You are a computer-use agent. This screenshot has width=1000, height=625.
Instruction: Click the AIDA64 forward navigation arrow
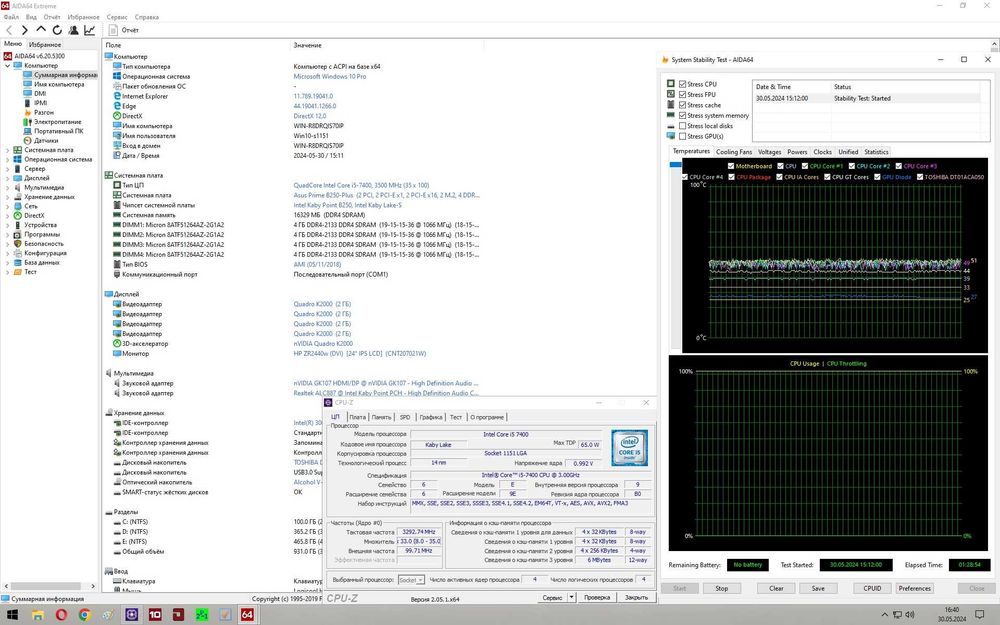[x=24, y=30]
